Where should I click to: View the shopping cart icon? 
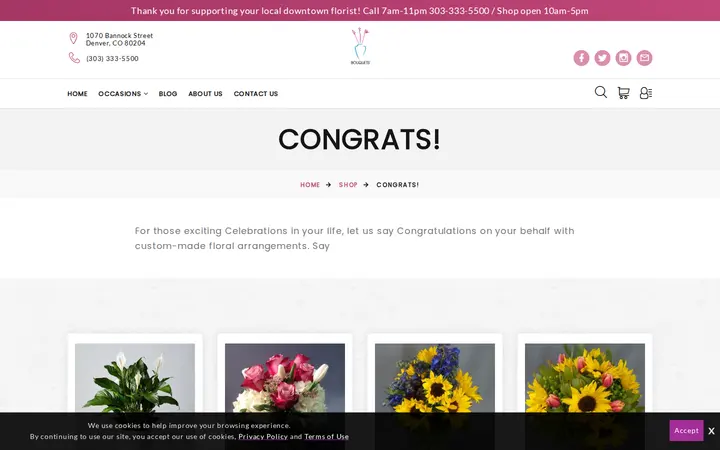point(623,93)
